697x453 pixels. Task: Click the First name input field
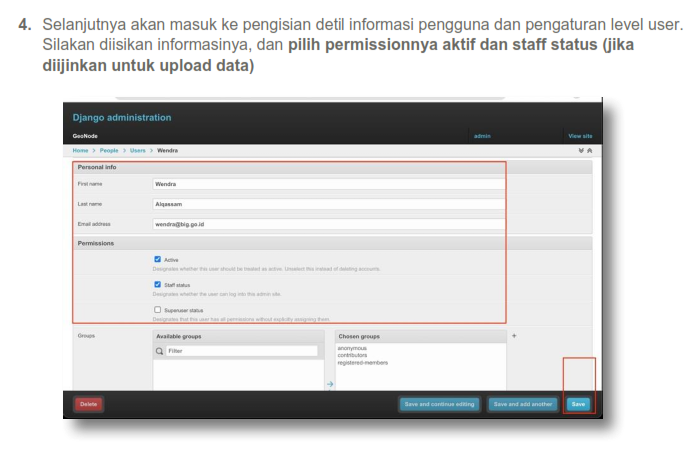(x=328, y=184)
